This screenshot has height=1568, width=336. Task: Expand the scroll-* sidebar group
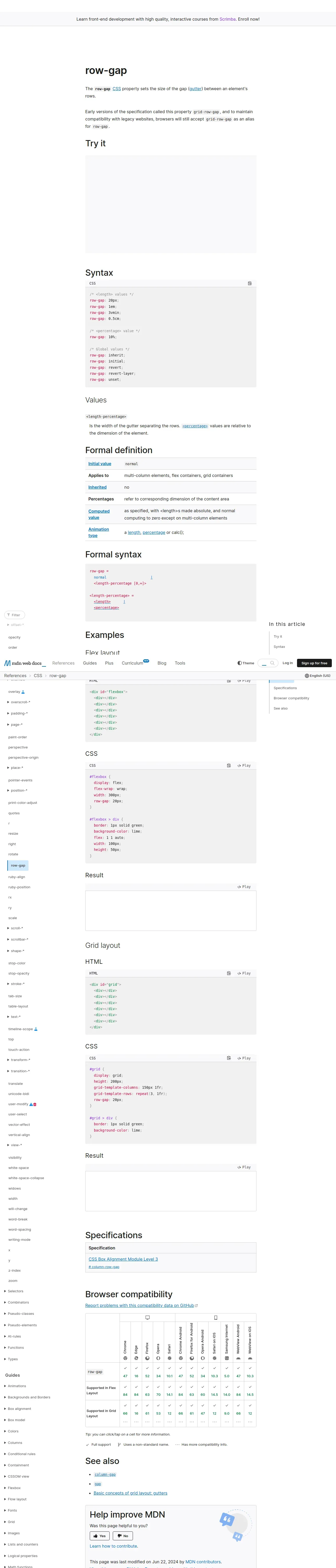(15, 928)
